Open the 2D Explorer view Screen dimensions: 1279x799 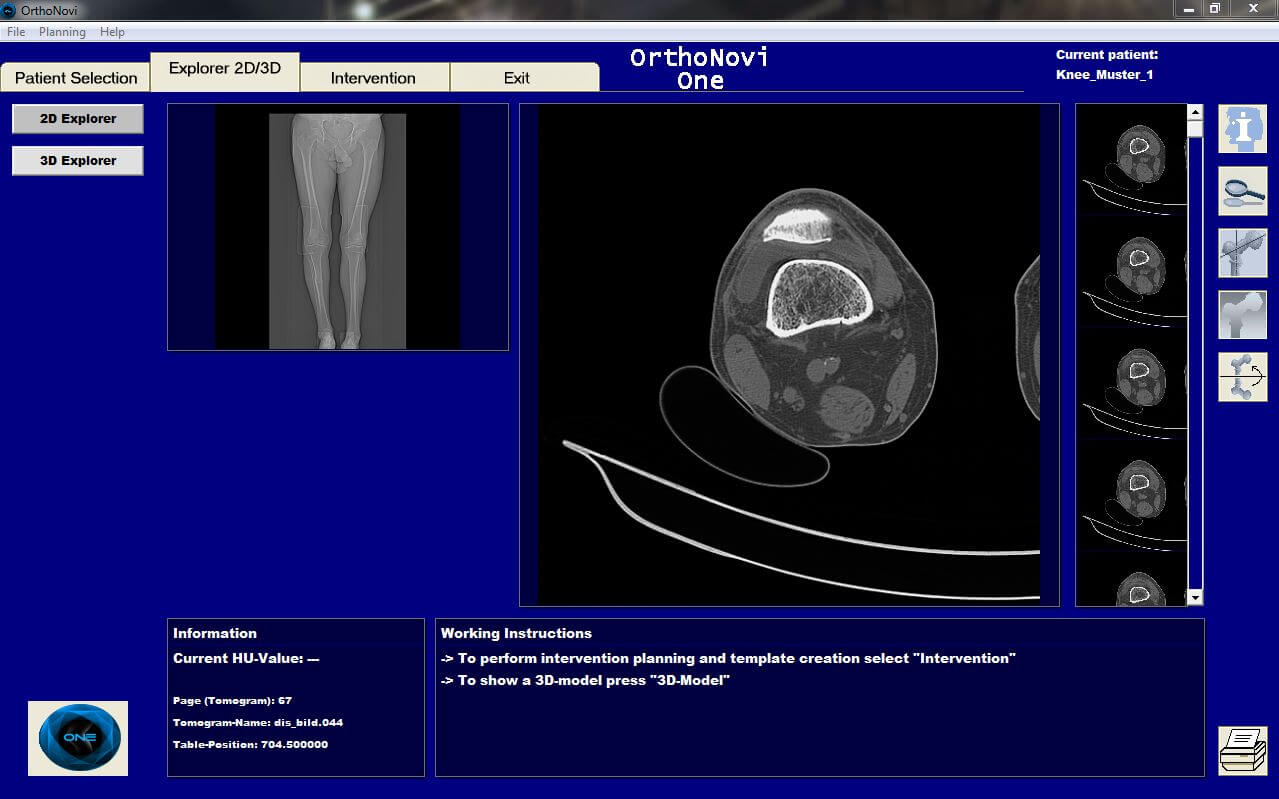pos(78,119)
